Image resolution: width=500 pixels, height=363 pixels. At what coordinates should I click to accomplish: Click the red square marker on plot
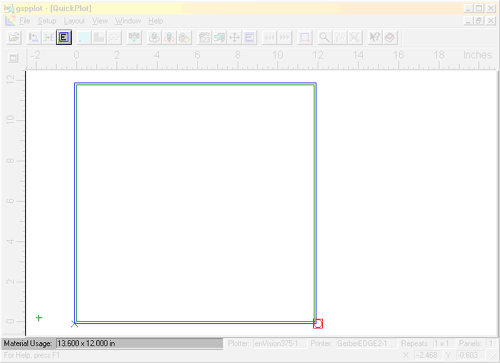(x=318, y=324)
